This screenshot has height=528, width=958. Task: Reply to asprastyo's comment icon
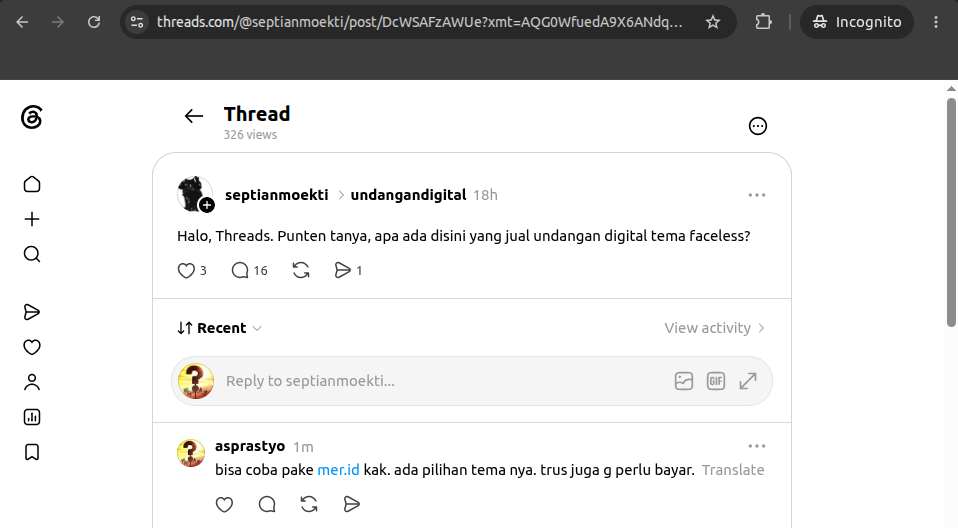pyautogui.click(x=267, y=504)
